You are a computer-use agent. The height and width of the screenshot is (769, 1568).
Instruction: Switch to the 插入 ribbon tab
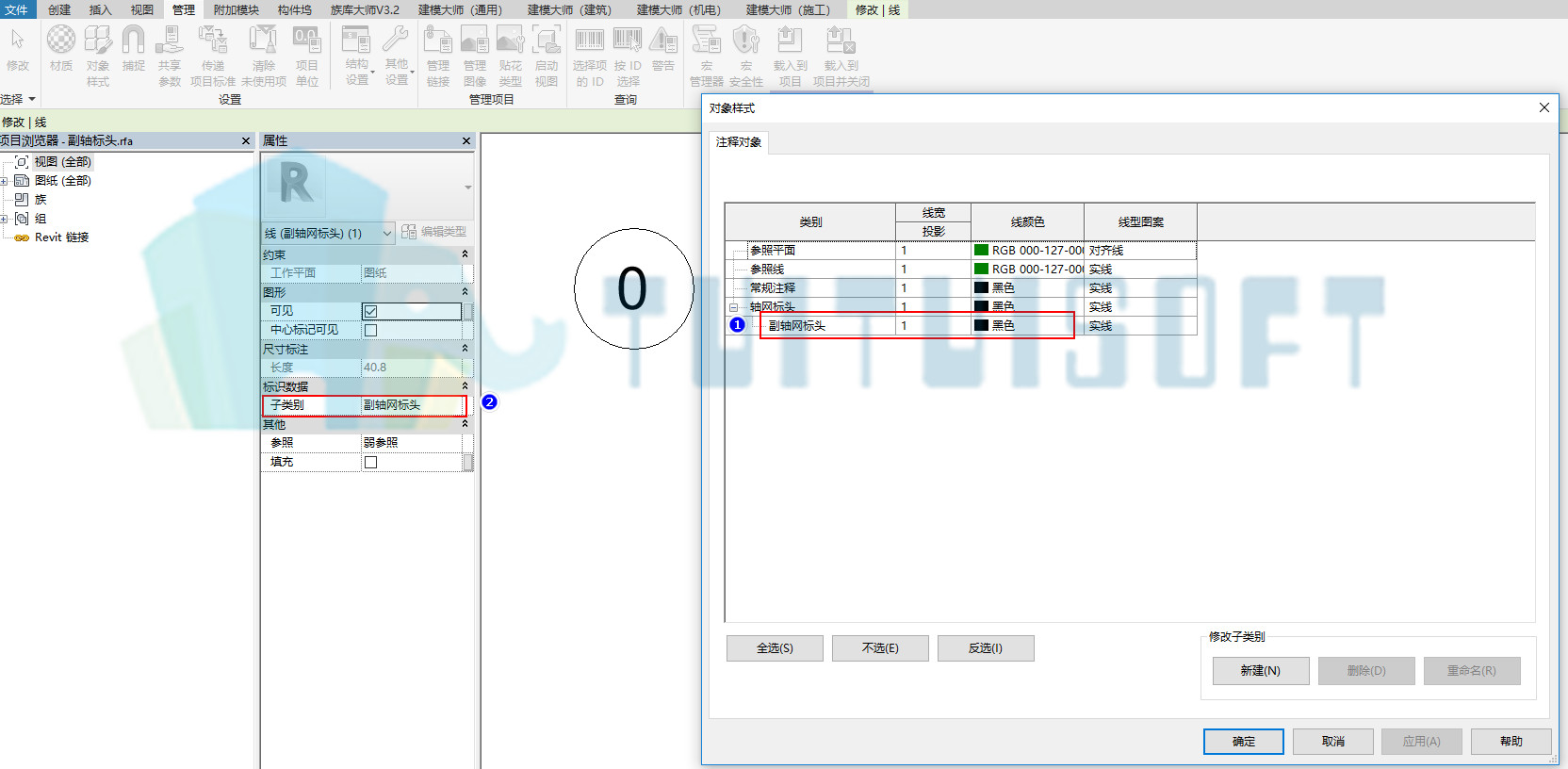pyautogui.click(x=100, y=9)
